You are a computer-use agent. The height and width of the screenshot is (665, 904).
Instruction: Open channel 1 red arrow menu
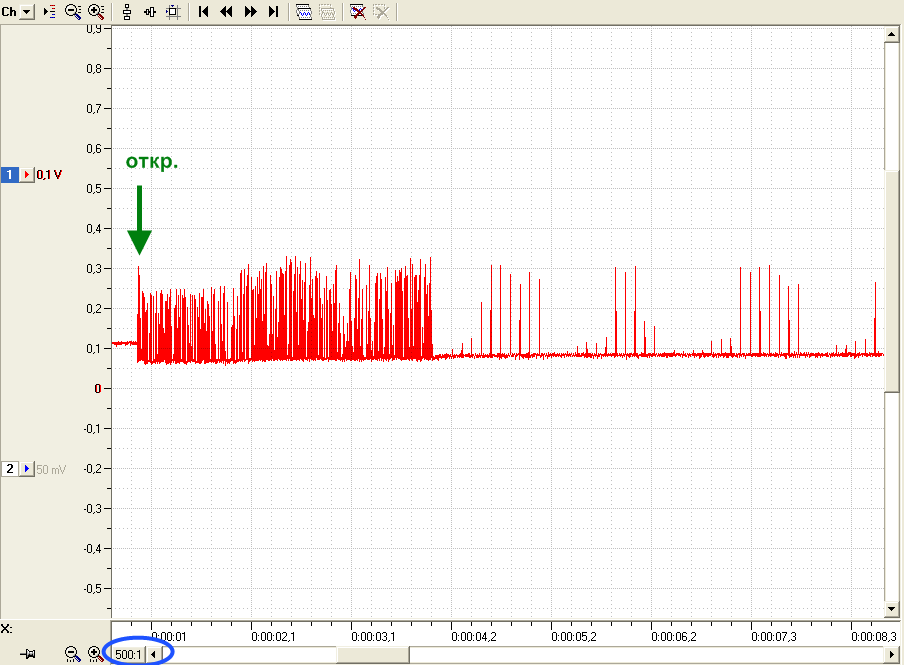pos(27,174)
